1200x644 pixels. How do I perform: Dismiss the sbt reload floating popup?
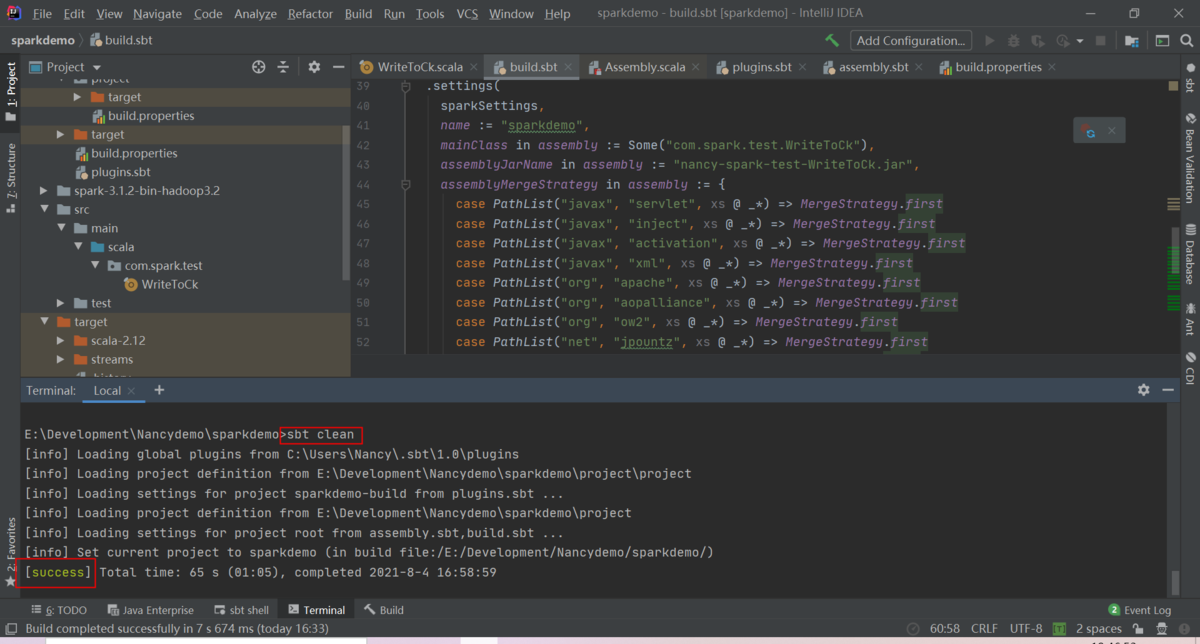(1111, 131)
